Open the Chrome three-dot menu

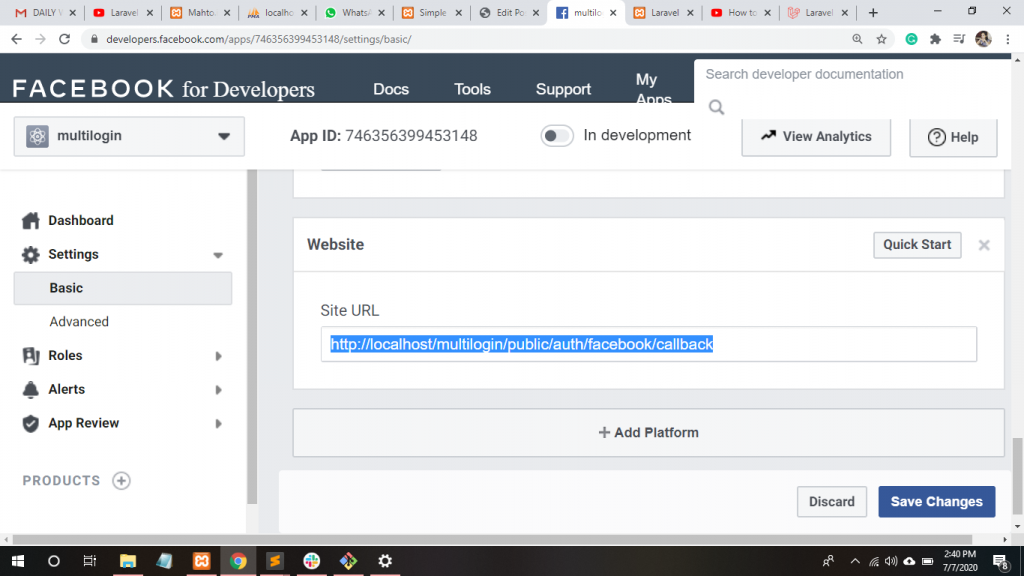point(1008,39)
